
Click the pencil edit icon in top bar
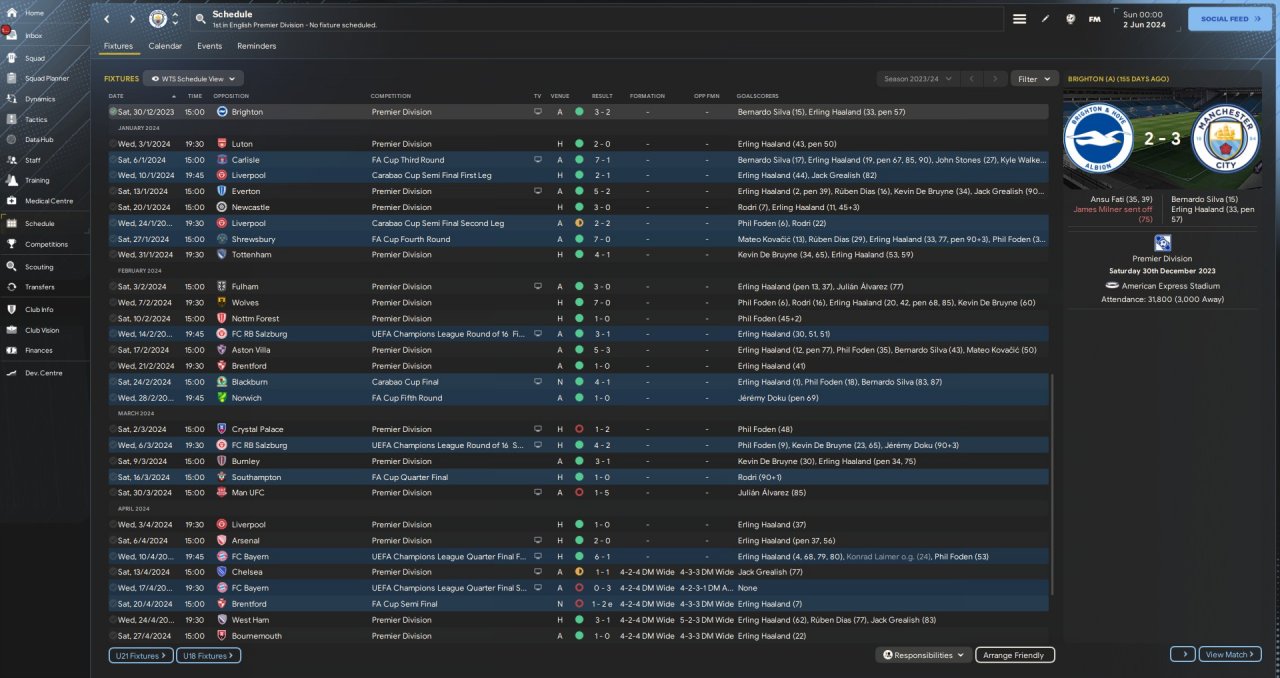1045,19
